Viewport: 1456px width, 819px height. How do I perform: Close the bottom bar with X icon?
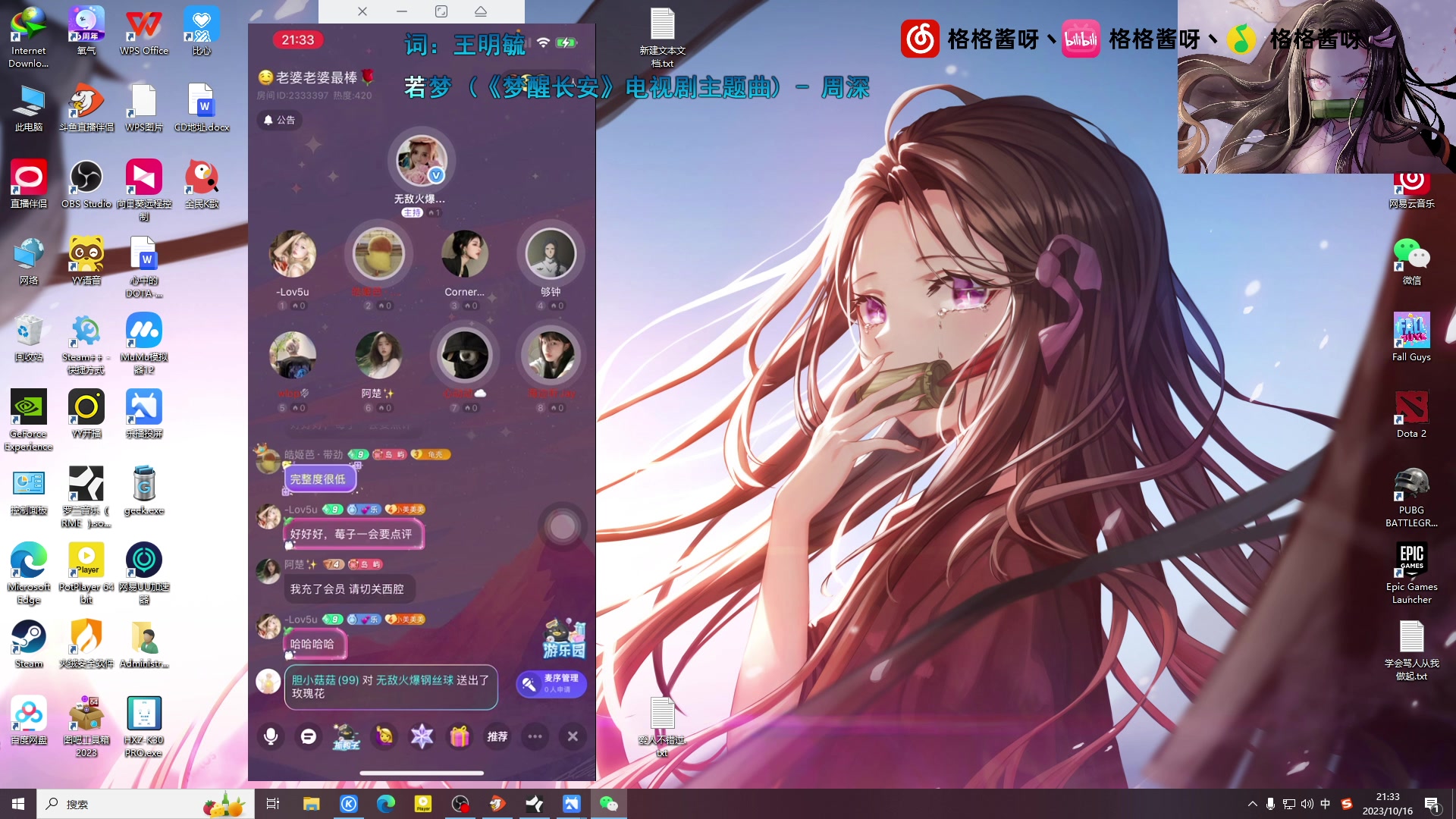[x=573, y=736]
